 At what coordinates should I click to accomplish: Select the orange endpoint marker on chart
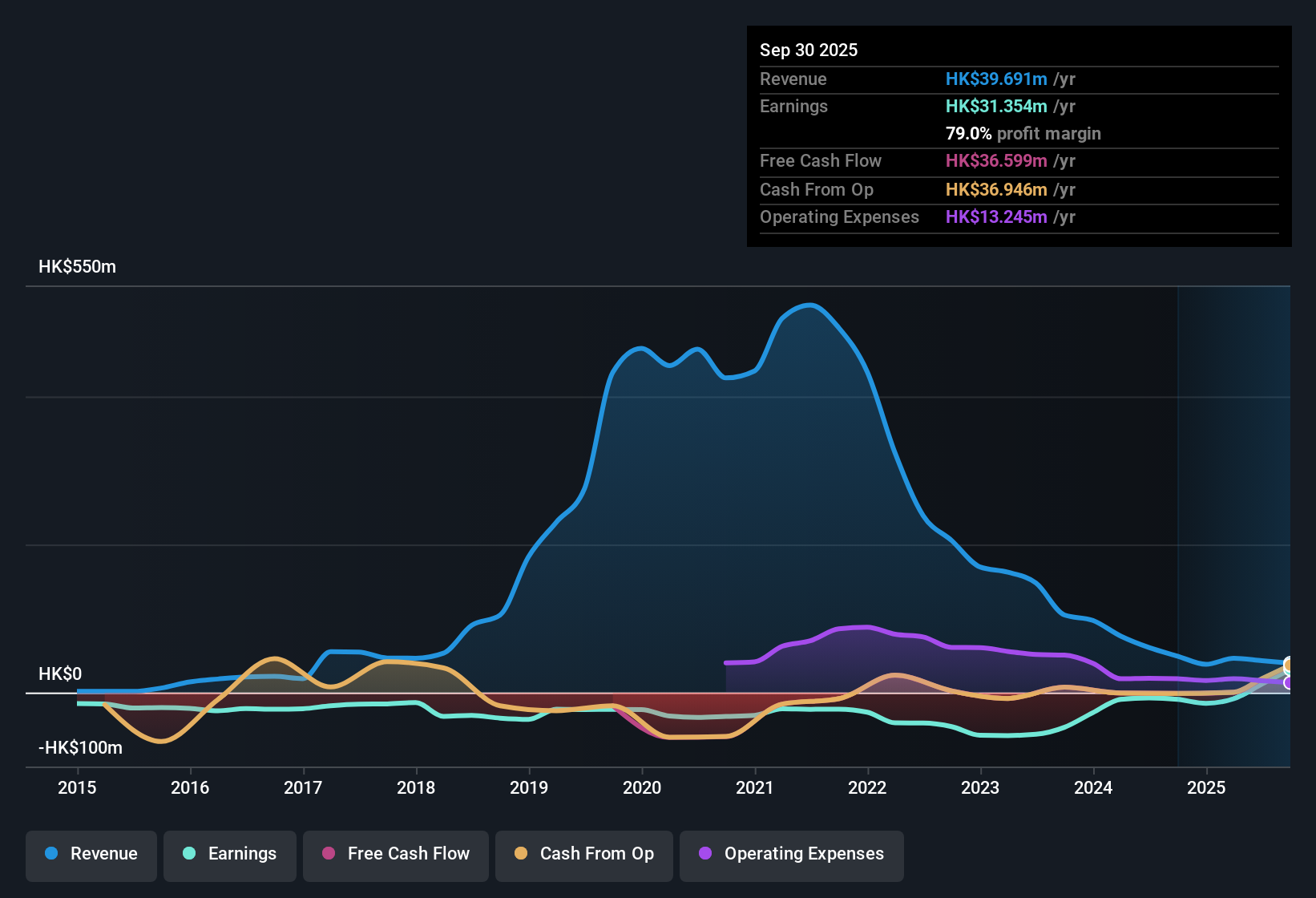click(x=1289, y=665)
